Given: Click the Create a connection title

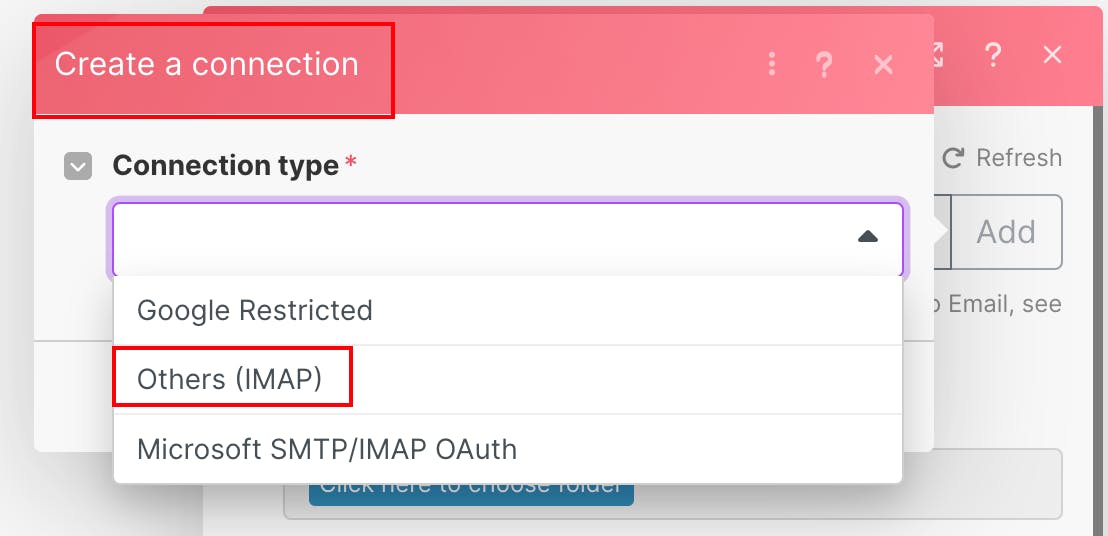Looking at the screenshot, I should [207, 65].
